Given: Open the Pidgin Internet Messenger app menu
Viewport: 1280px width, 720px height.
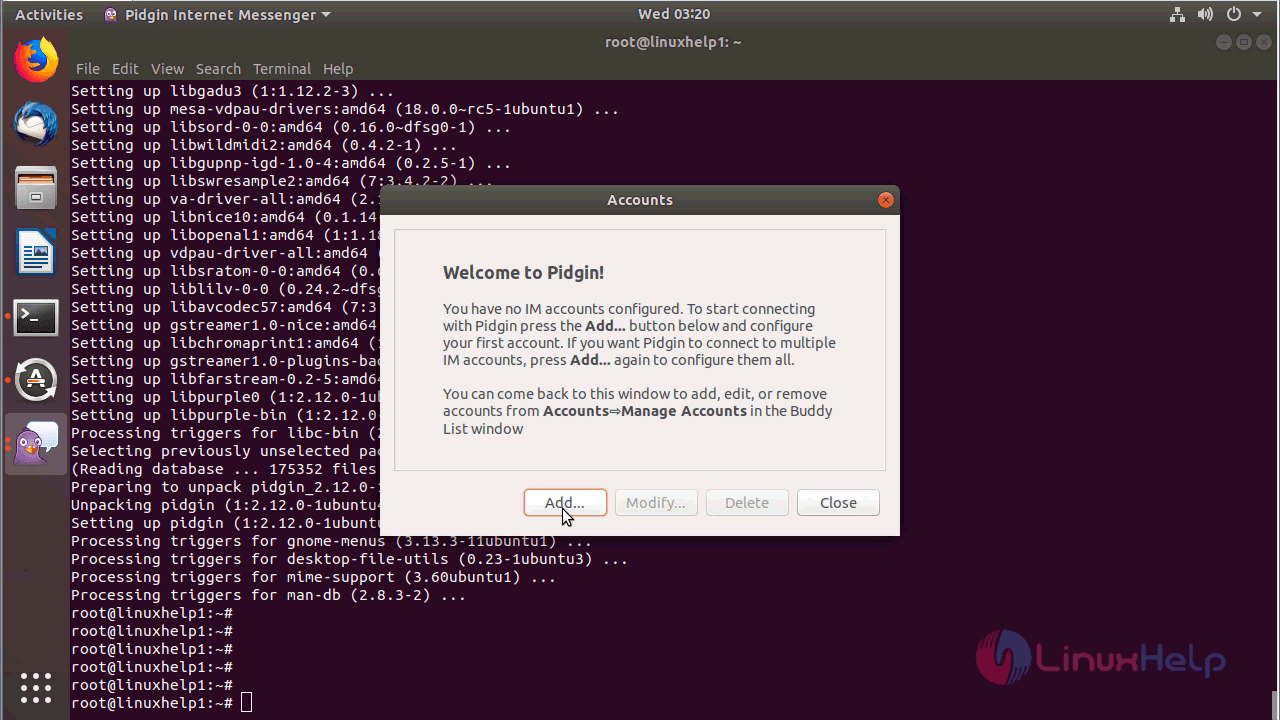Looking at the screenshot, I should [x=217, y=15].
